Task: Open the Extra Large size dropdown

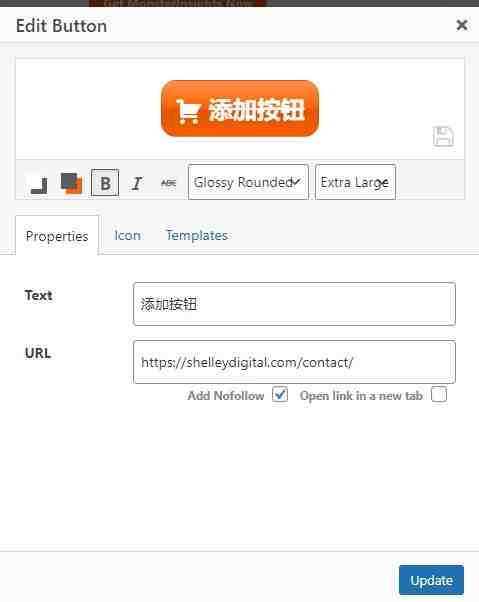Action: tap(355, 182)
